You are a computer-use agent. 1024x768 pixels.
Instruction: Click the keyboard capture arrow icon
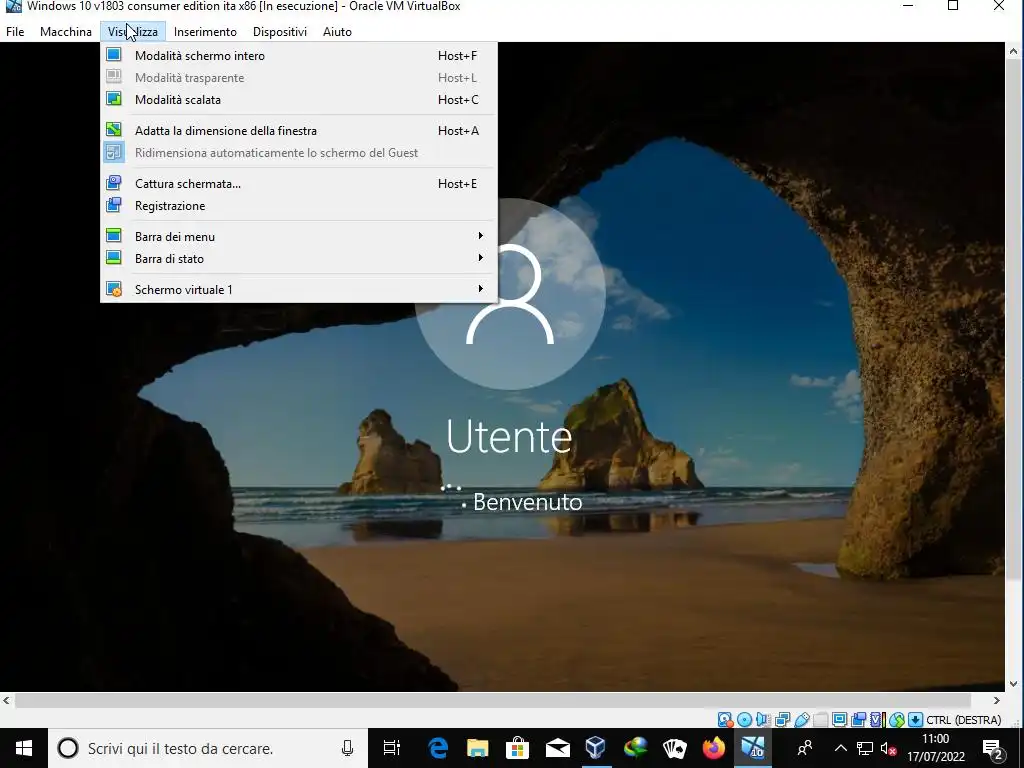pos(916,720)
